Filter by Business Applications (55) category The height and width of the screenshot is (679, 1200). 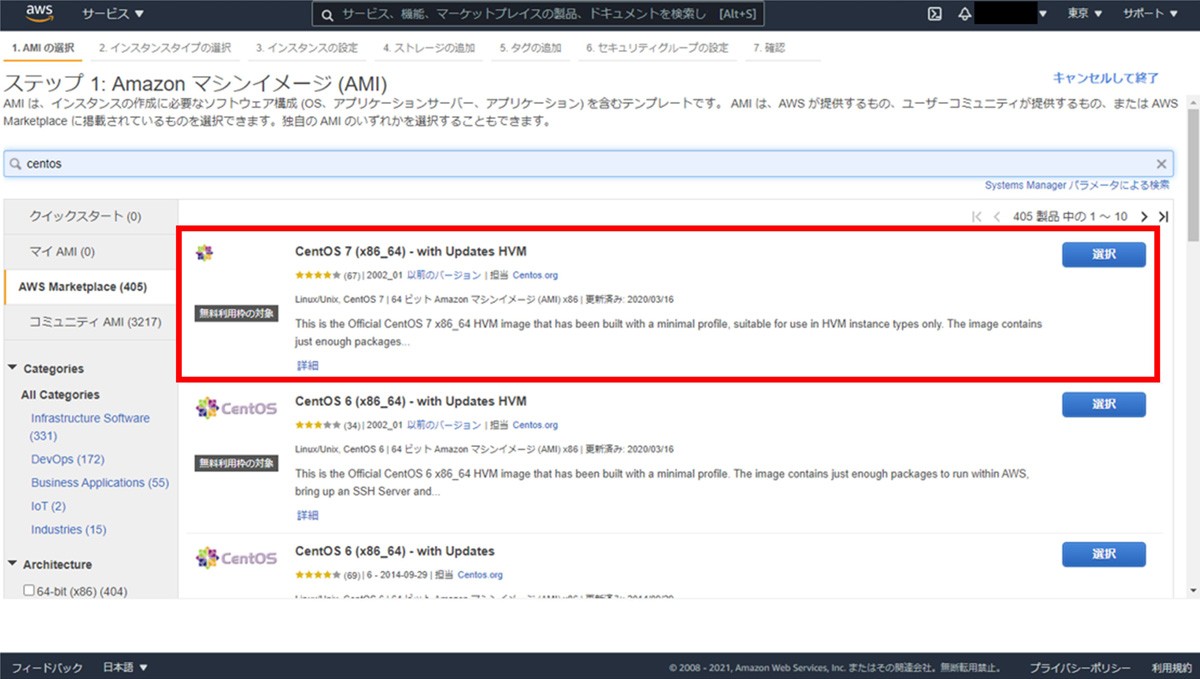(100, 482)
